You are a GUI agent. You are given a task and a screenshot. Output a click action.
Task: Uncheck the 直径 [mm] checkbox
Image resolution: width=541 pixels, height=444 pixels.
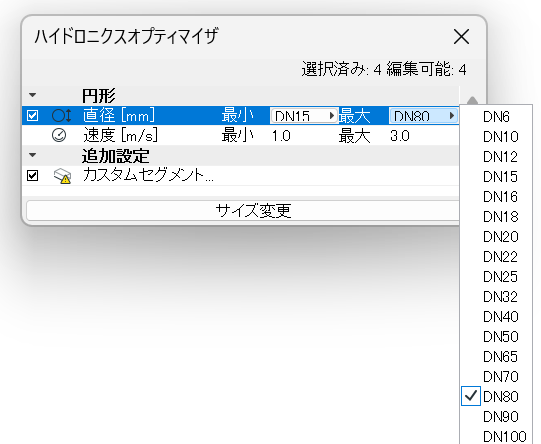click(32, 115)
